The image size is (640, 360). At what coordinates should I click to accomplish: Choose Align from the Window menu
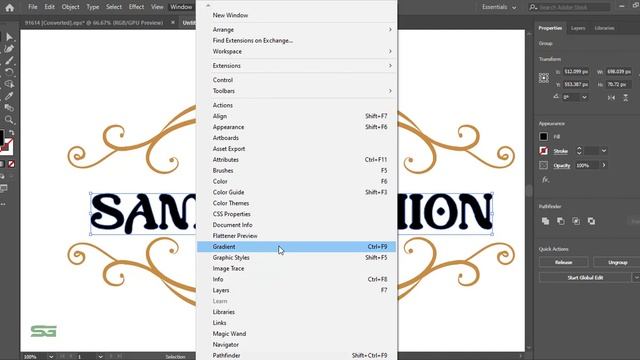[x=296, y=116]
